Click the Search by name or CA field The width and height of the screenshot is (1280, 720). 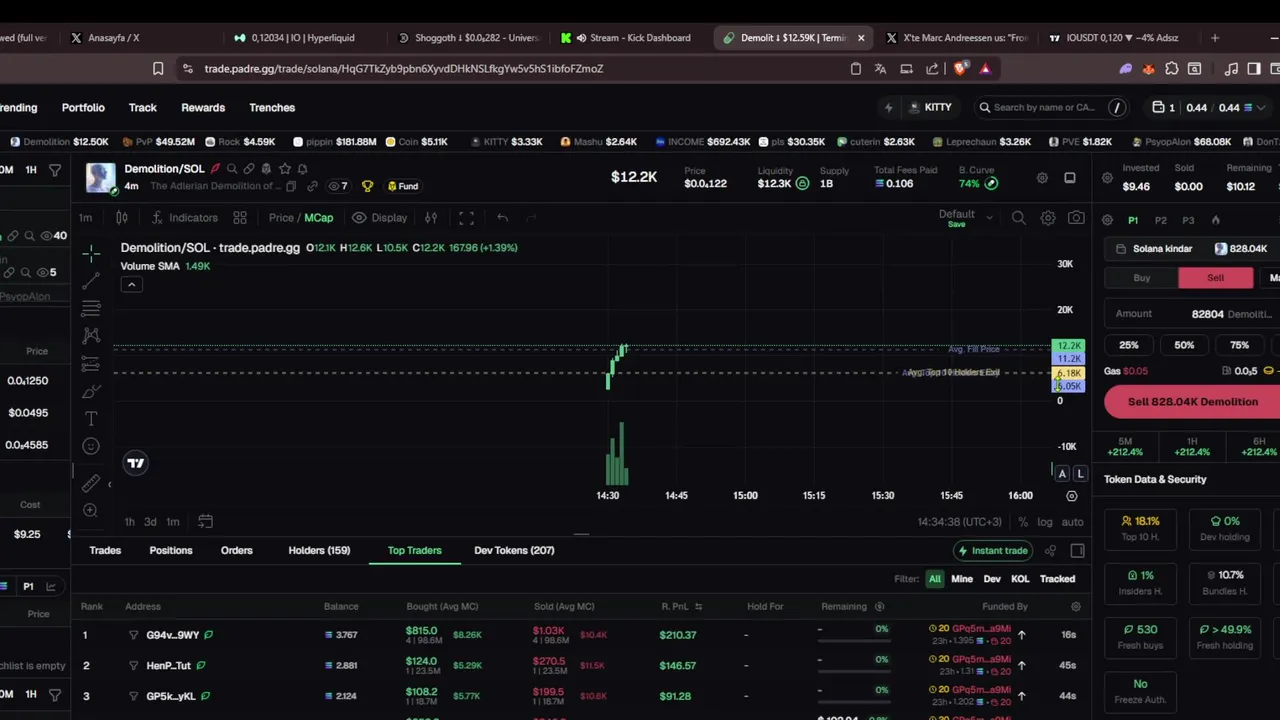[x=1050, y=107]
